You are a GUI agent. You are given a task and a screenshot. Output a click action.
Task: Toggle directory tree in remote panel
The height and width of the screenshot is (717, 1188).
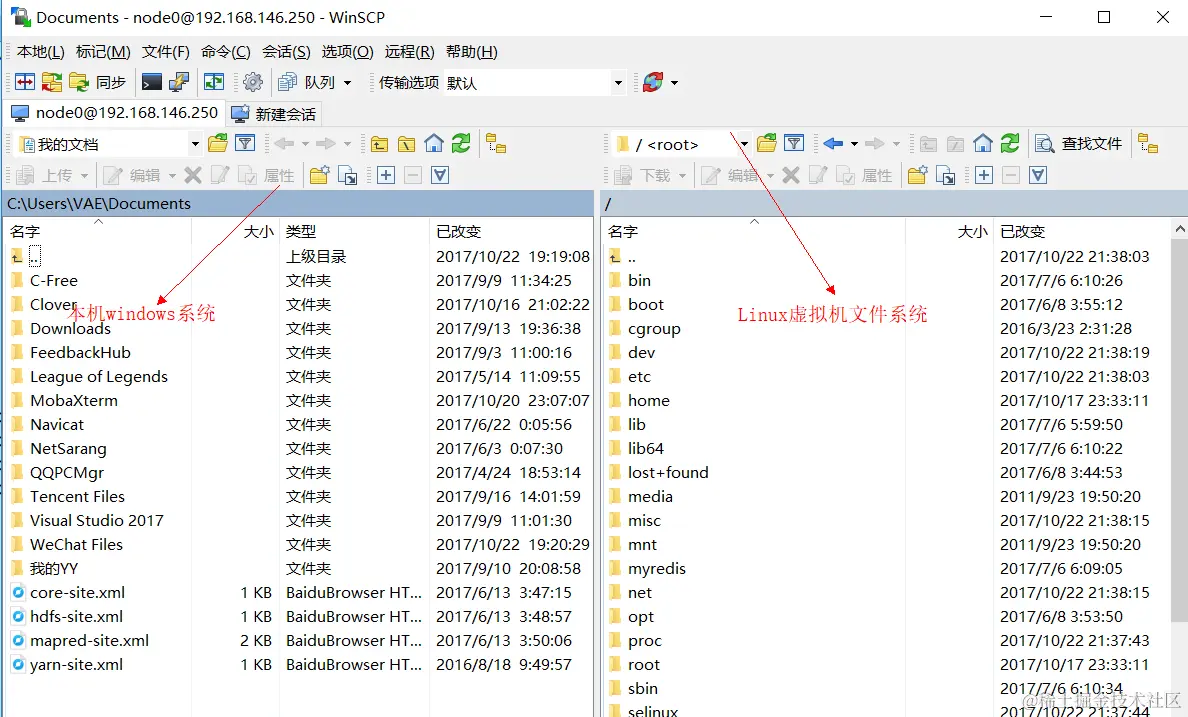pos(1149,143)
